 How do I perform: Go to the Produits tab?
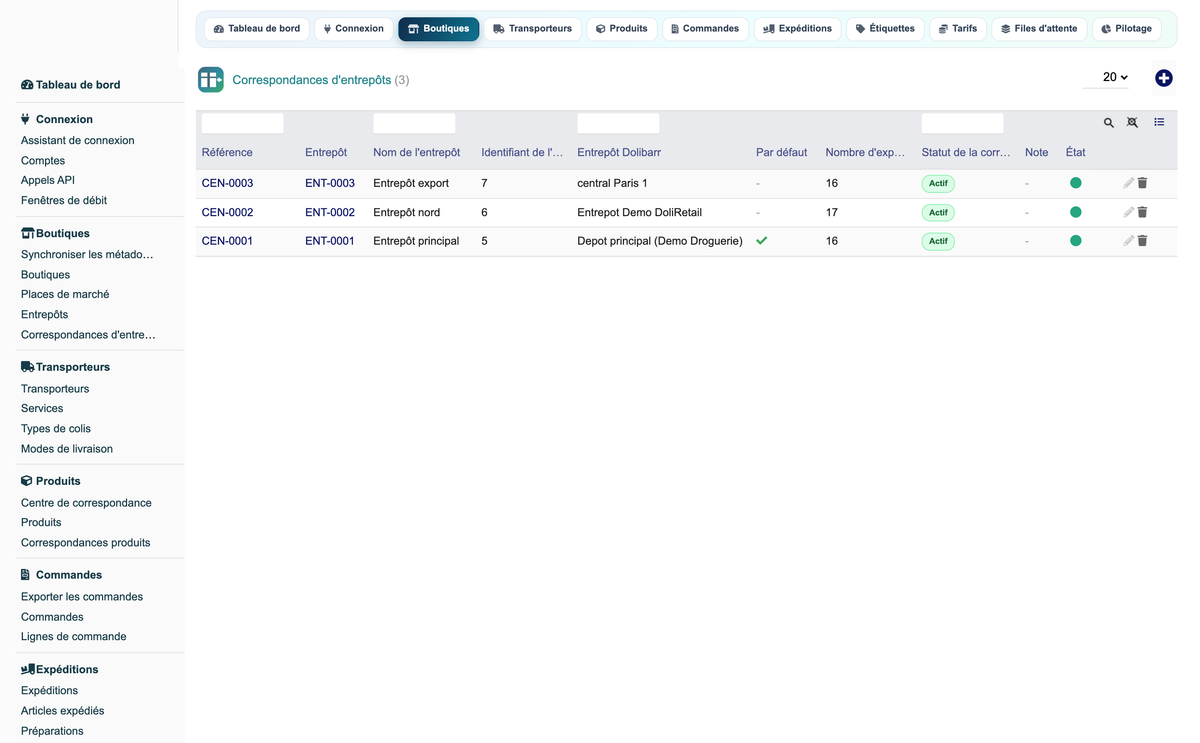(x=621, y=29)
